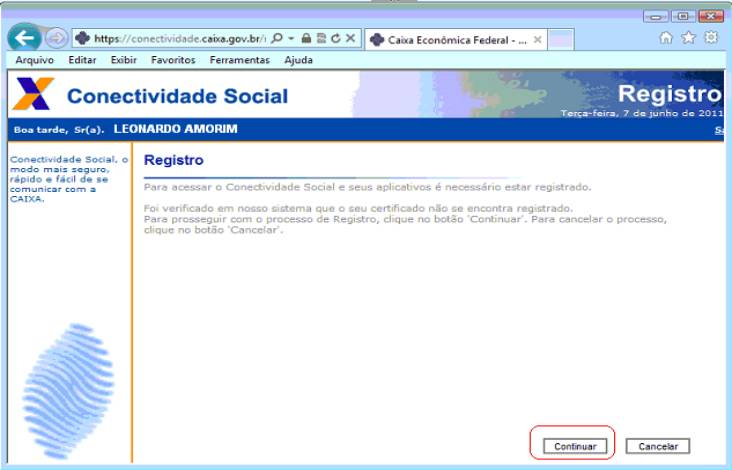The height and width of the screenshot is (470, 732).
Task: Expand the address bar dropdown arrow
Action: [291, 38]
